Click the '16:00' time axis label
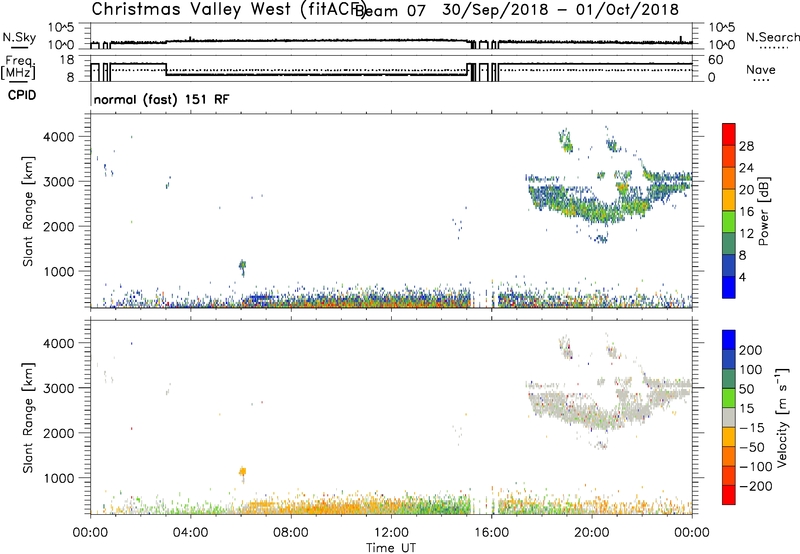The width and height of the screenshot is (800, 554). click(492, 533)
